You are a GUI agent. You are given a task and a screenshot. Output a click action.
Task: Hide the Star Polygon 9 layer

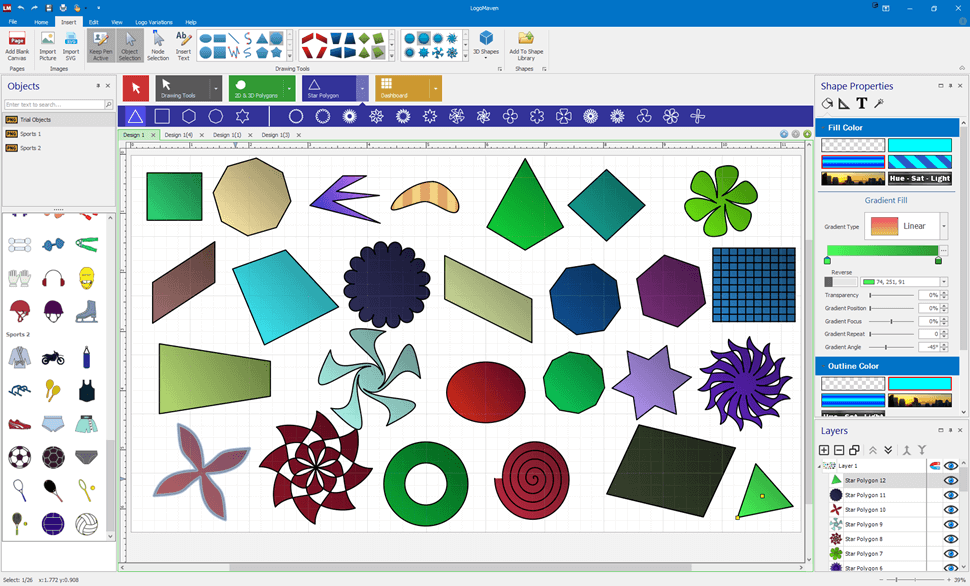[x=951, y=524]
